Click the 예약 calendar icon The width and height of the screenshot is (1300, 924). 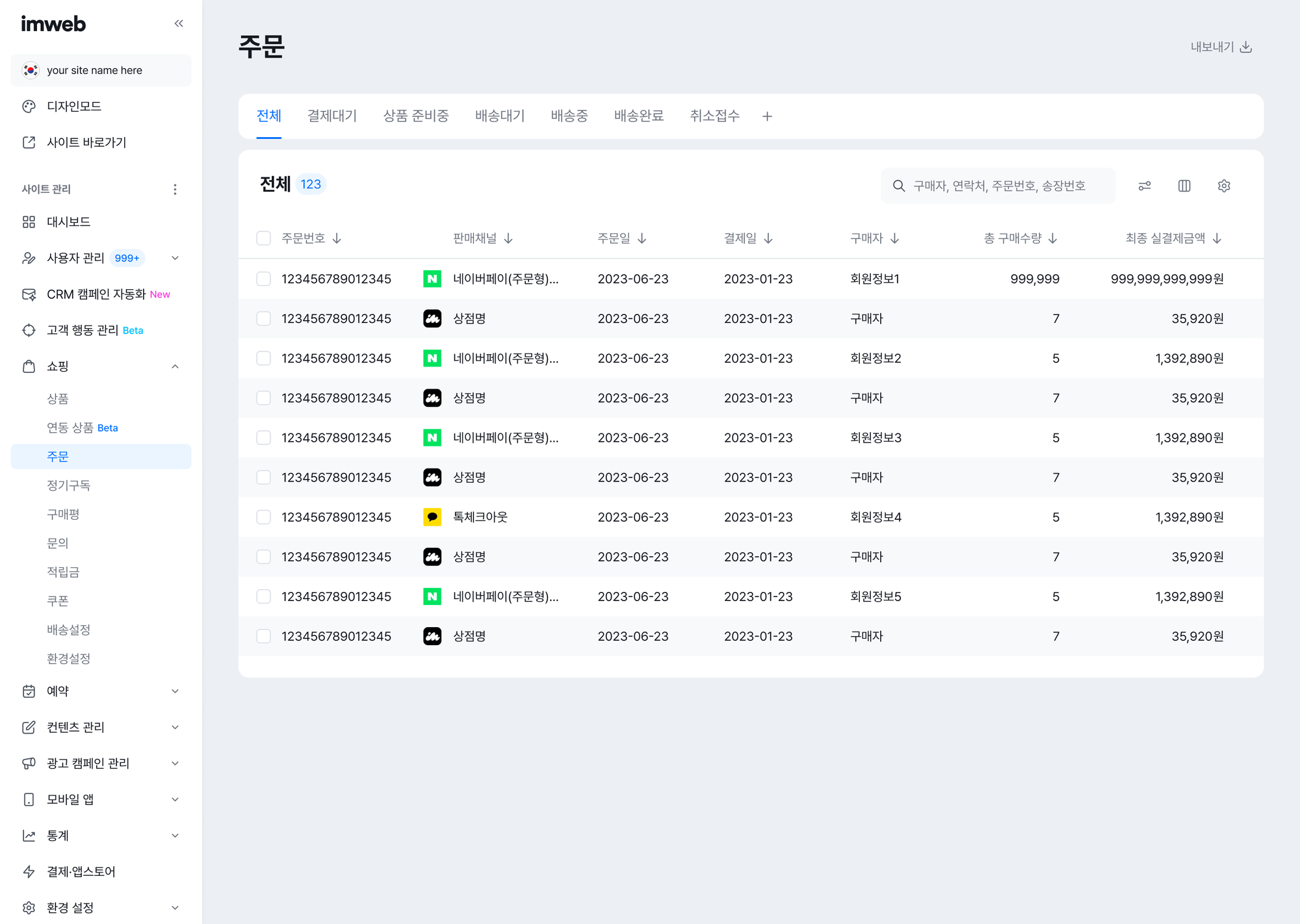(x=29, y=691)
